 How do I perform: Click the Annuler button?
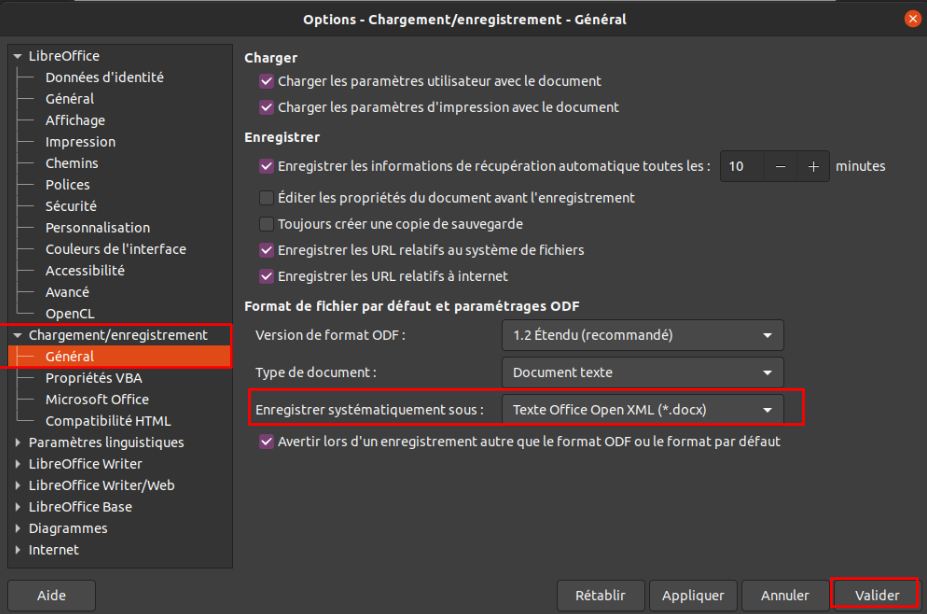pos(785,595)
